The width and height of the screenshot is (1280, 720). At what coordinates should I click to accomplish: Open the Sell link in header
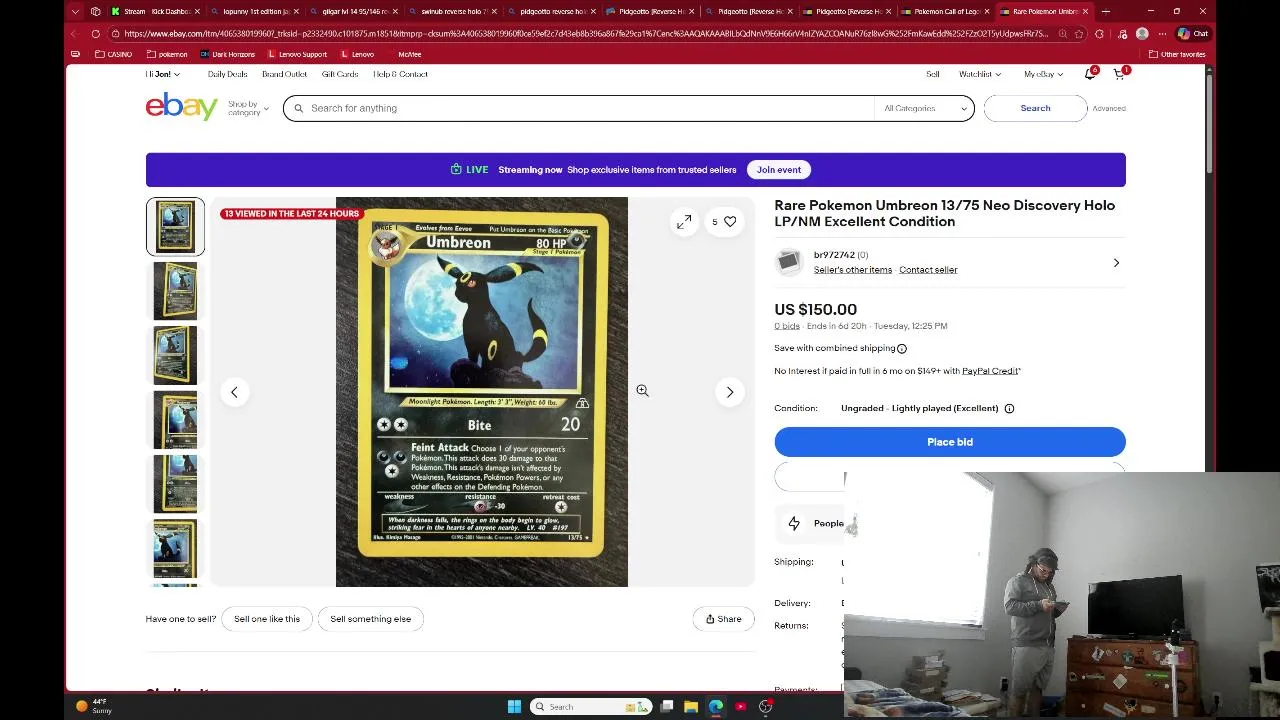click(933, 74)
